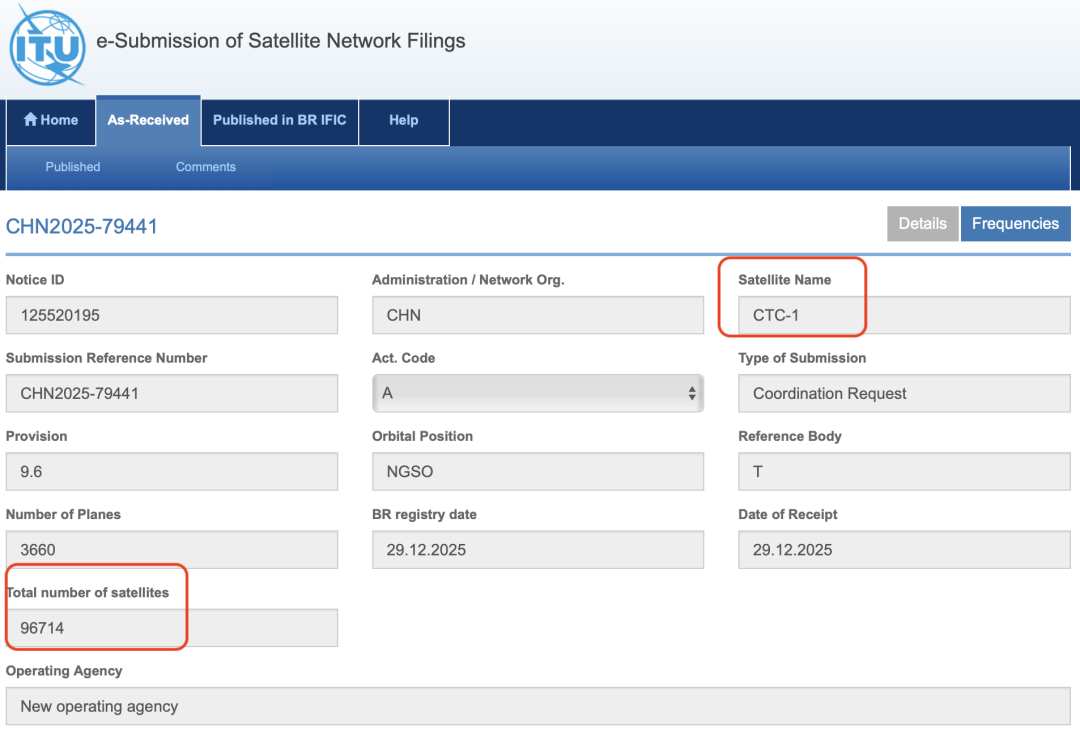Image resolution: width=1080 pixels, height=731 pixels.
Task: Select the Published sub-menu link
Action: tap(73, 167)
